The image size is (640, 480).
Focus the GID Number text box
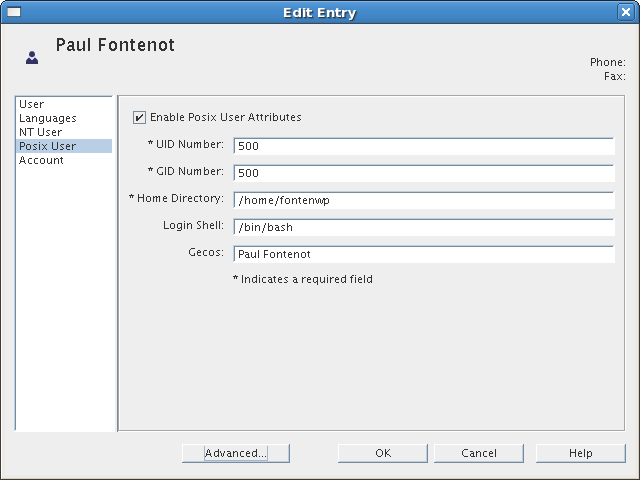(424, 173)
